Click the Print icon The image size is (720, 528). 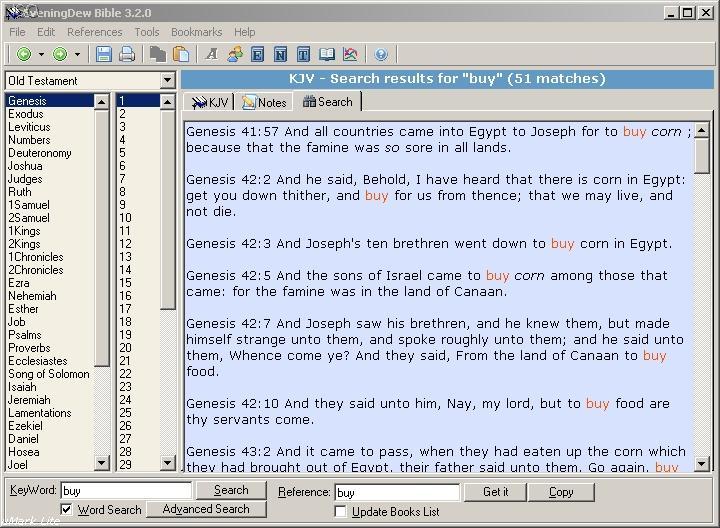click(x=127, y=54)
